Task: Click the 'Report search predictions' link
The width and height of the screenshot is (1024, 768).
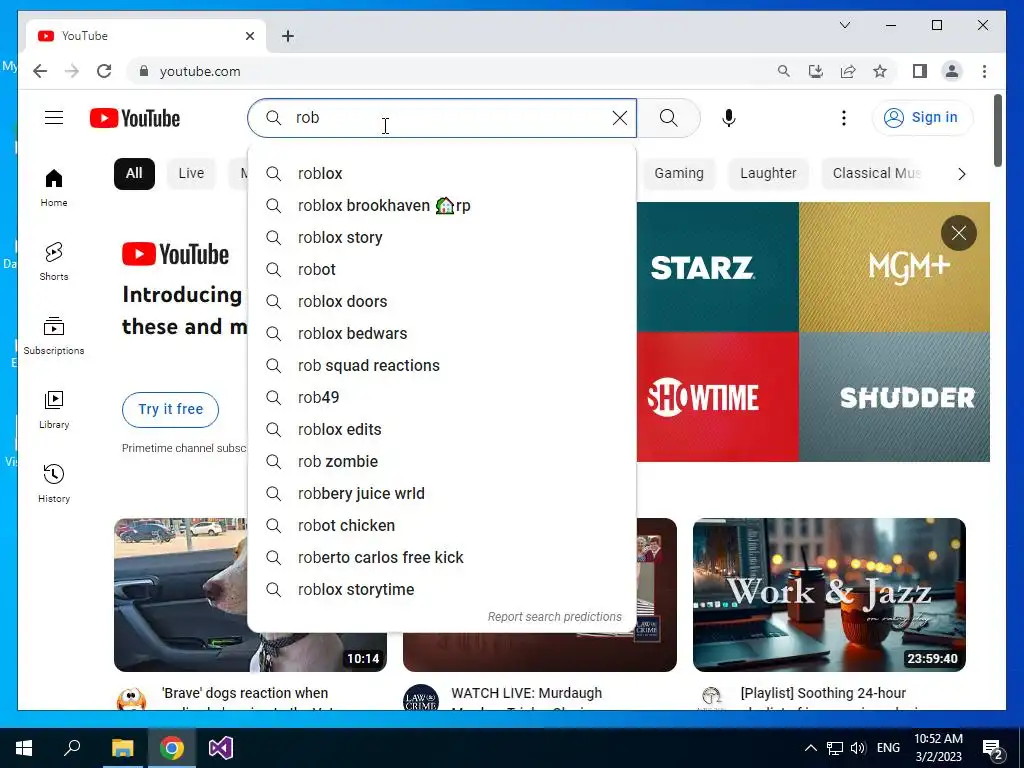Action: pyautogui.click(x=554, y=617)
